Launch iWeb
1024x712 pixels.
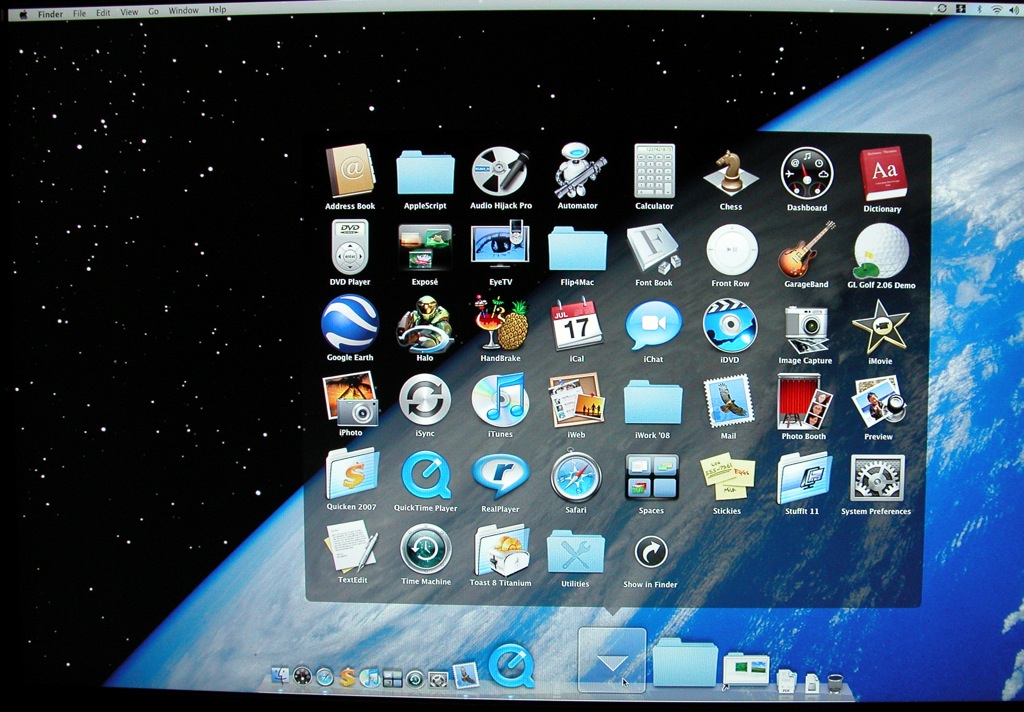click(576, 400)
